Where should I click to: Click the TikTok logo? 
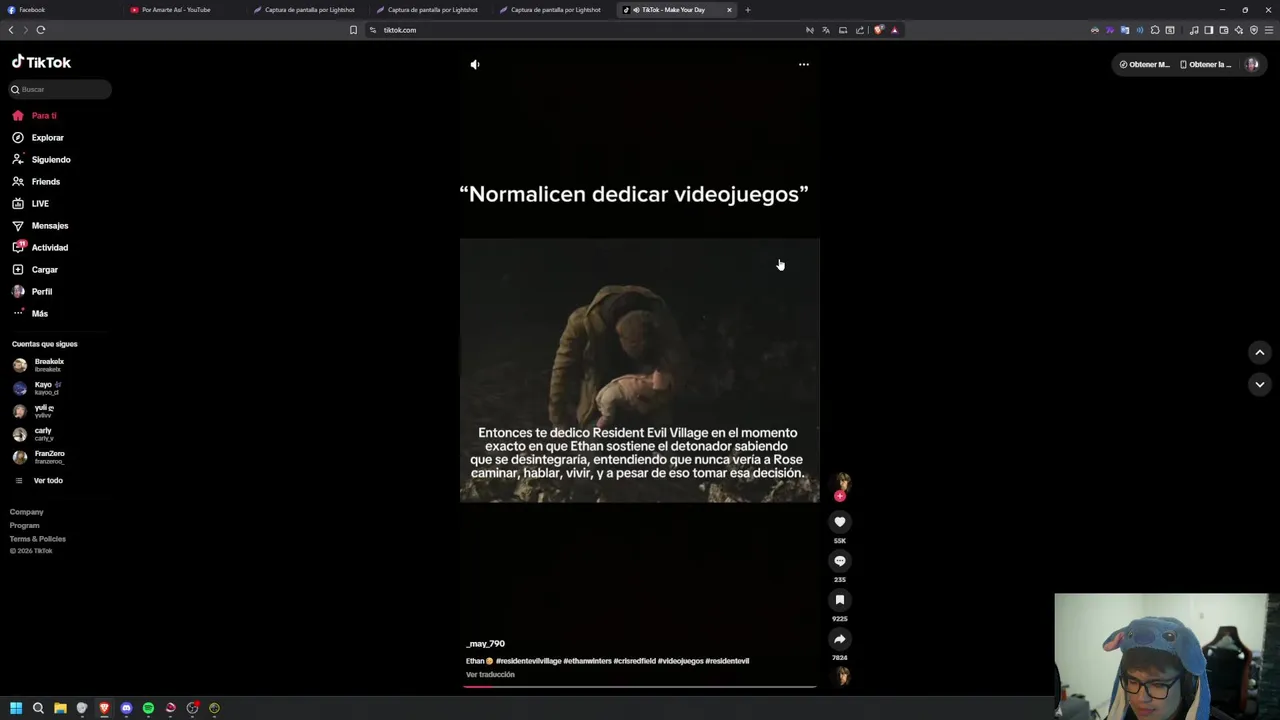click(41, 62)
